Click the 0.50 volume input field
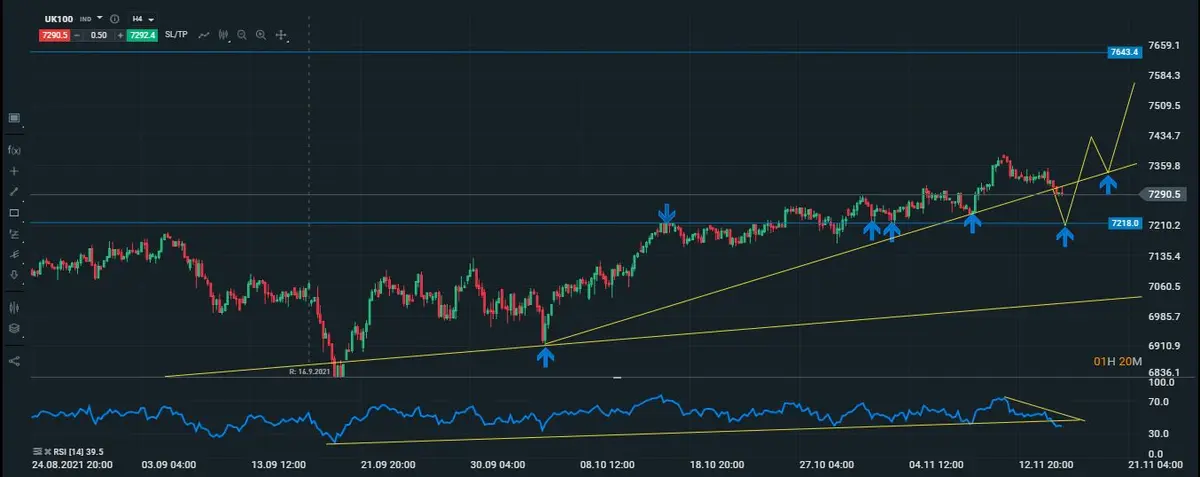The image size is (1200, 477). click(x=100, y=35)
